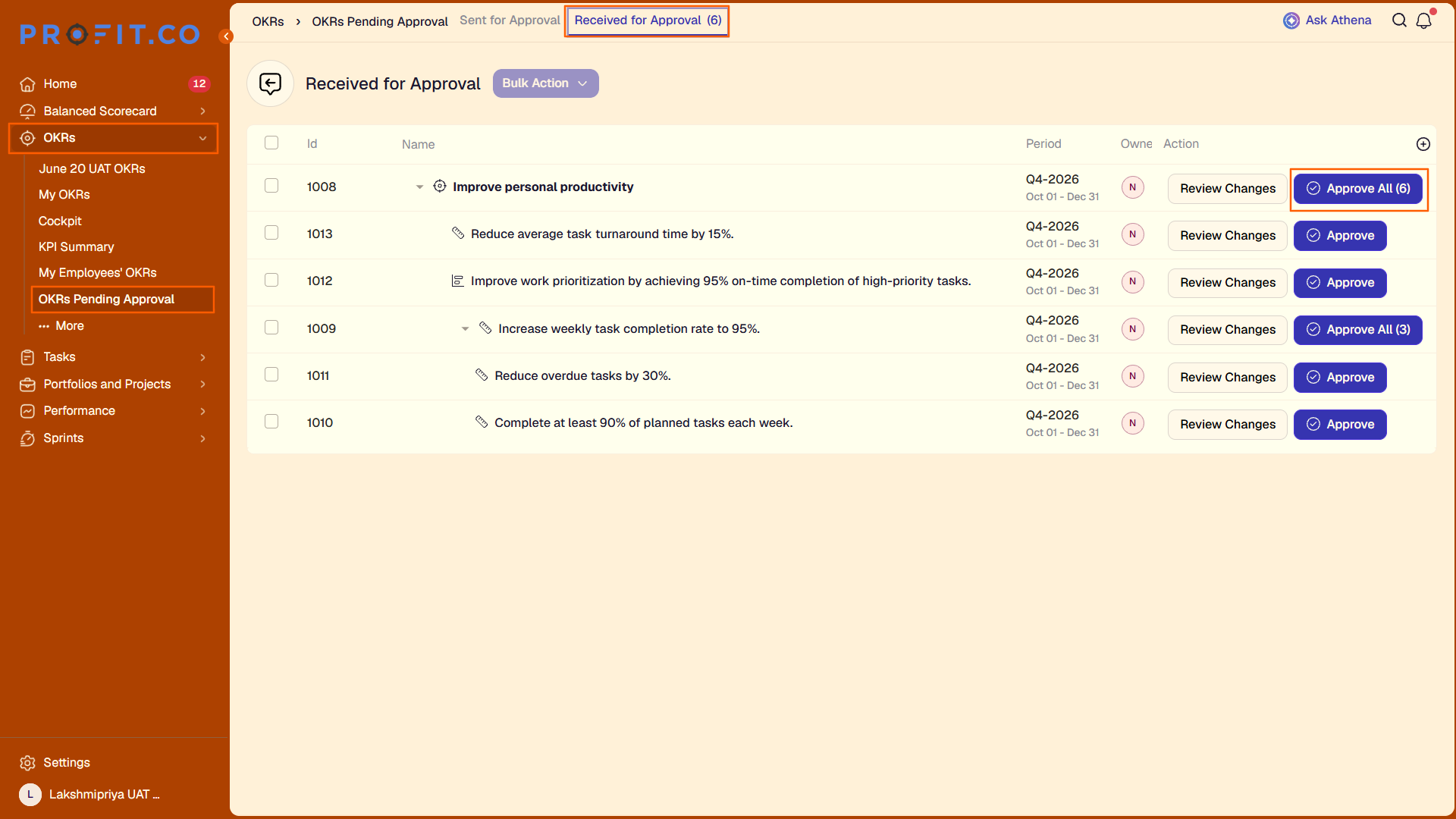Click owner avatar N for row 1012
1456x819 pixels.
(x=1132, y=281)
